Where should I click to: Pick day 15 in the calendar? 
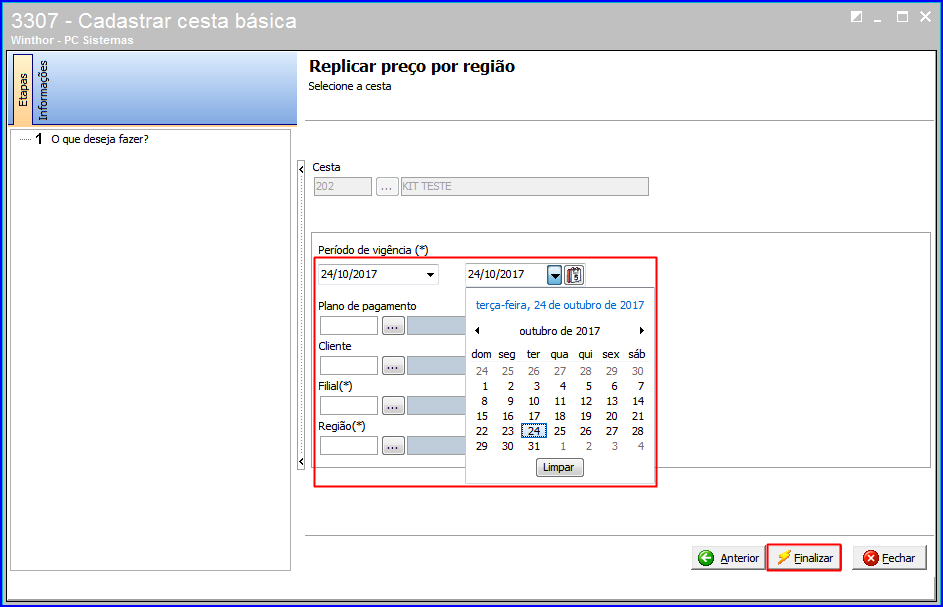coord(482,416)
